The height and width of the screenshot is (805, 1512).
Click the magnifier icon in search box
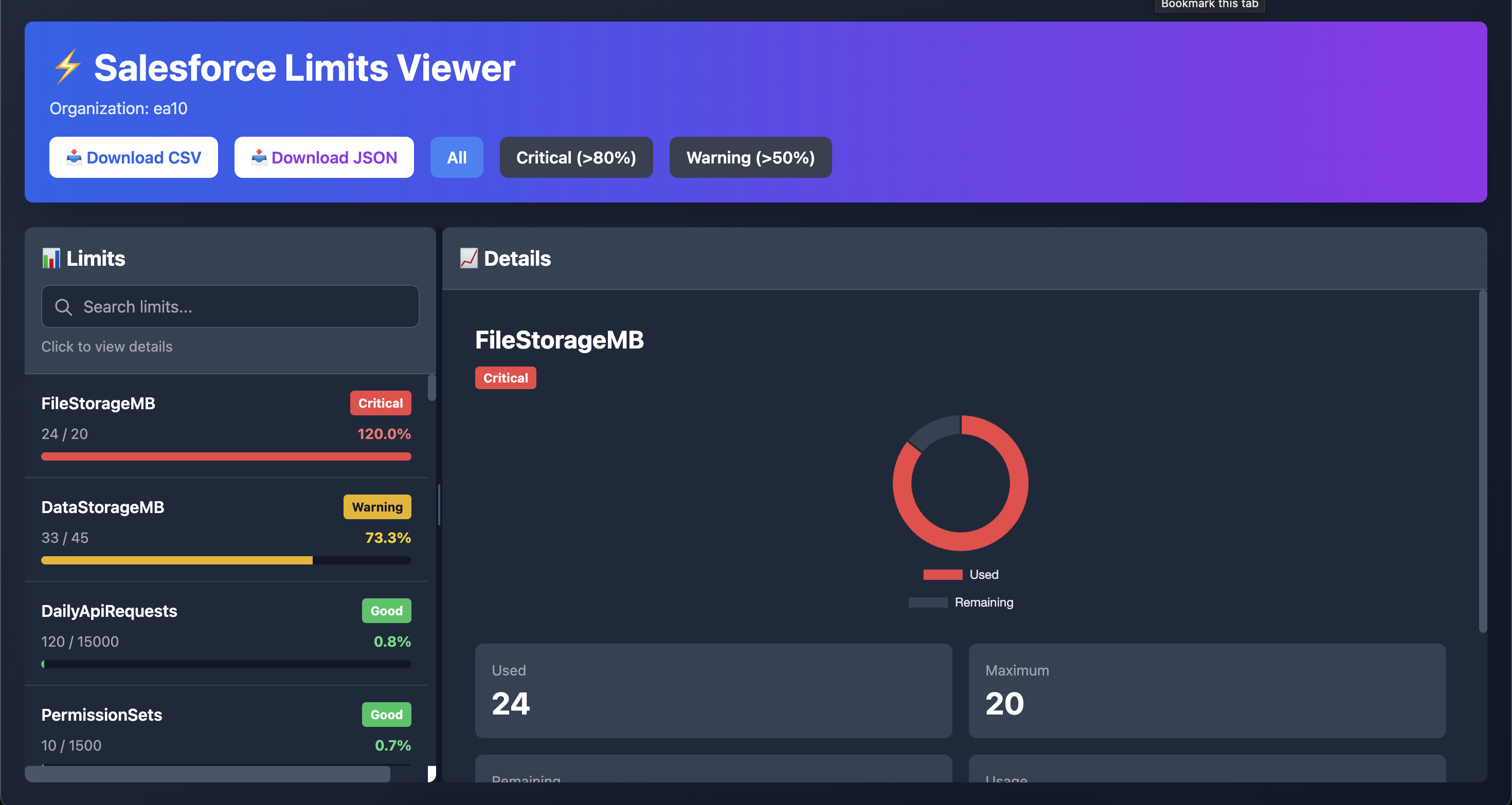pos(63,307)
